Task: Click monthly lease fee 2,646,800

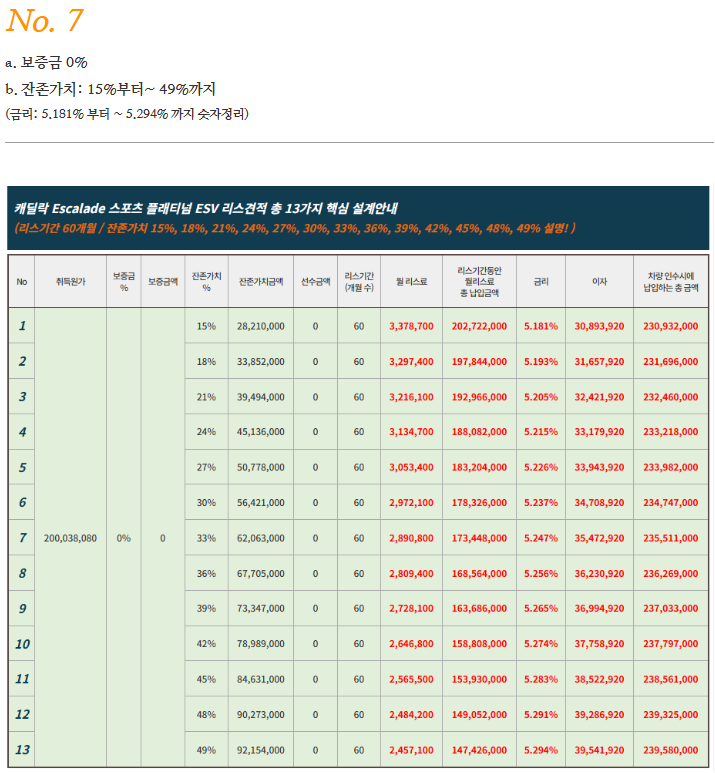Action: pos(411,644)
